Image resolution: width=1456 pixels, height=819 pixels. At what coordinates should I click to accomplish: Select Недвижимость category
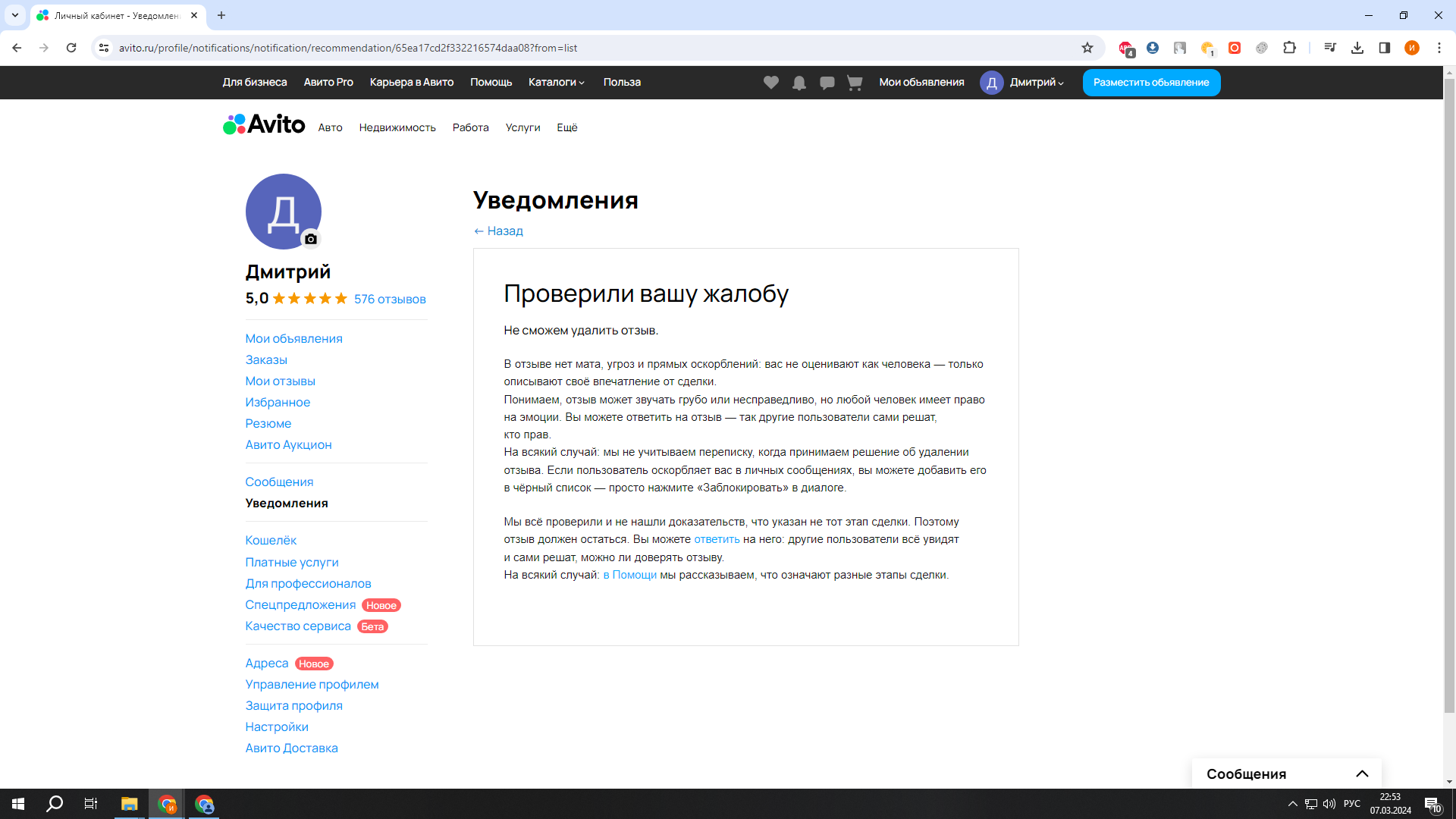pyautogui.click(x=397, y=127)
